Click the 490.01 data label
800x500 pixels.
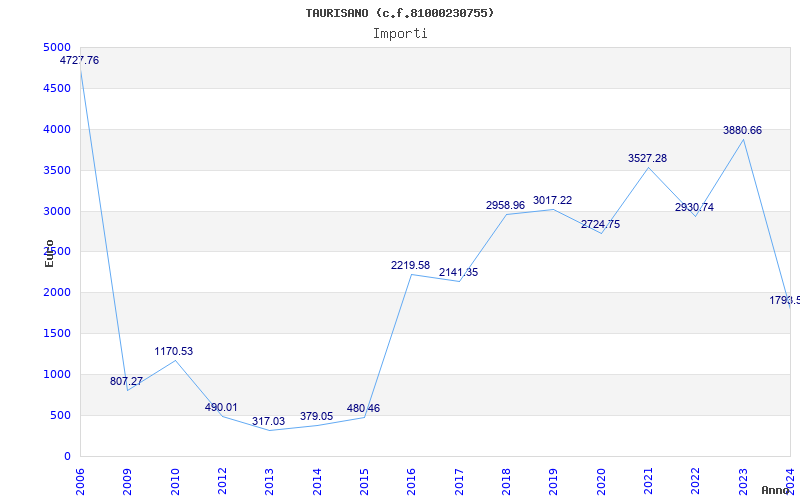coord(221,407)
